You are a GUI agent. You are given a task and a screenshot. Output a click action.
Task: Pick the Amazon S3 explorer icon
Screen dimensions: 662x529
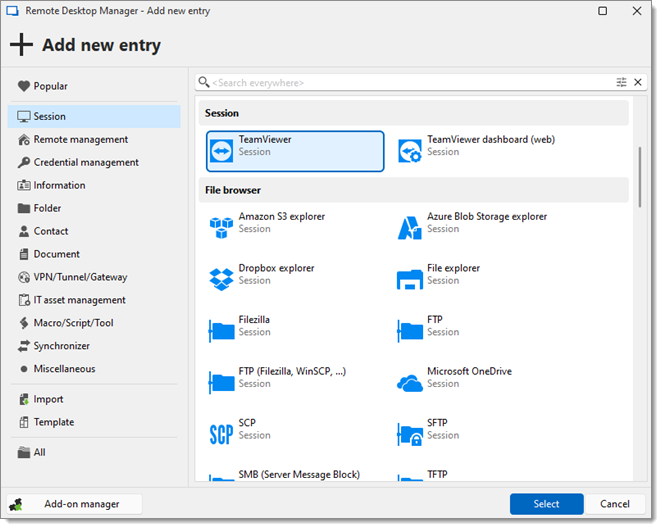click(x=222, y=228)
